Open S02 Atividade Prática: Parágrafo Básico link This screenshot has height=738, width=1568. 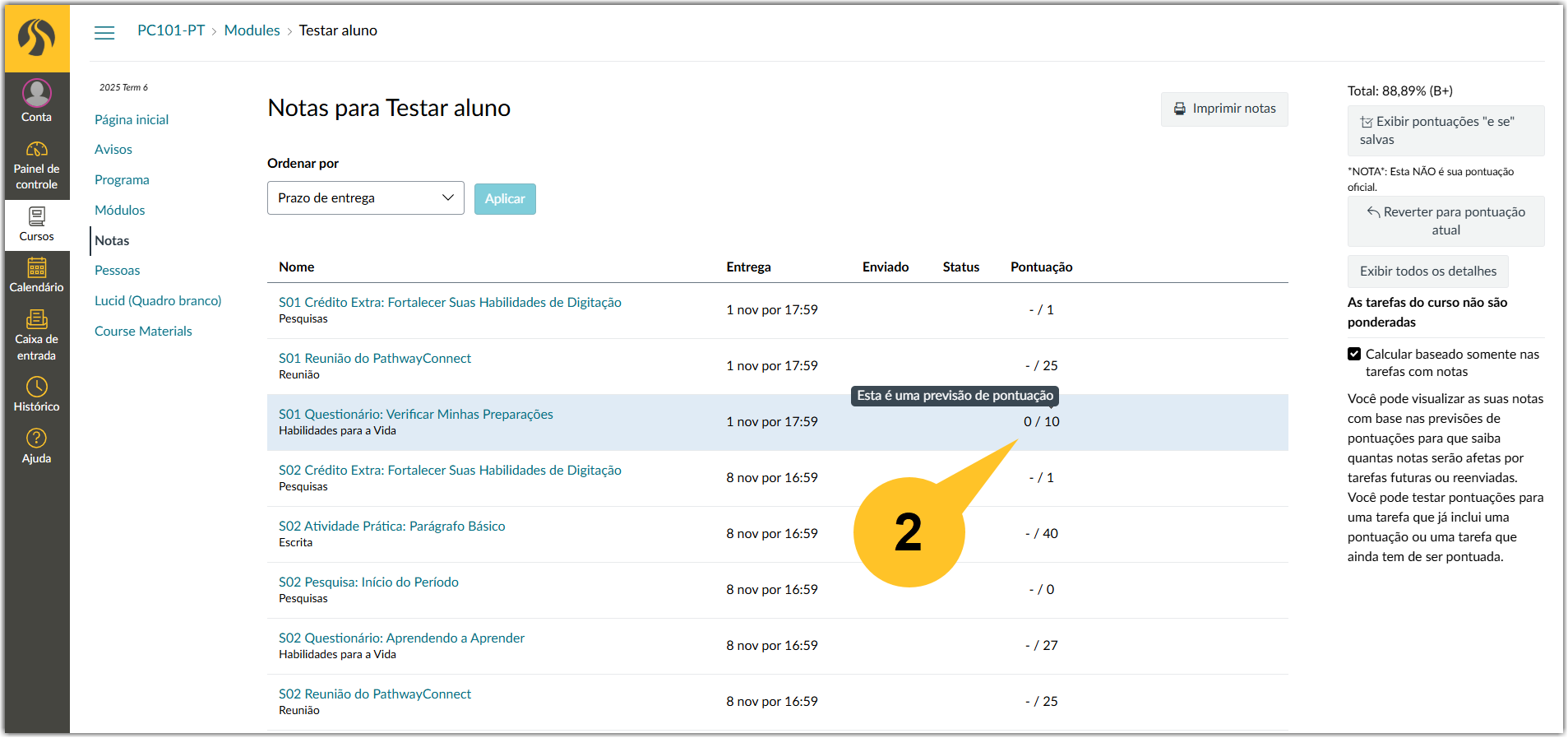pyautogui.click(x=392, y=526)
